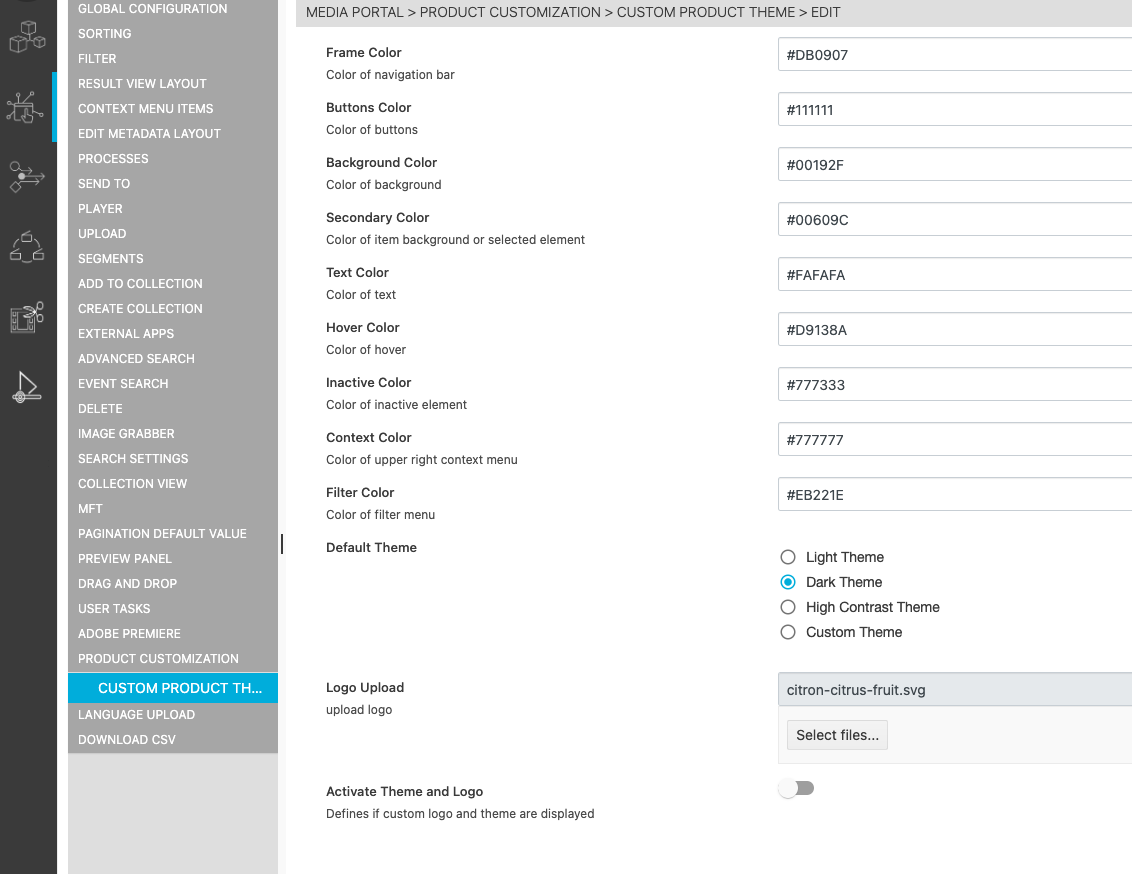
Task: Open the PROCESSES settings entry
Action: point(113,158)
